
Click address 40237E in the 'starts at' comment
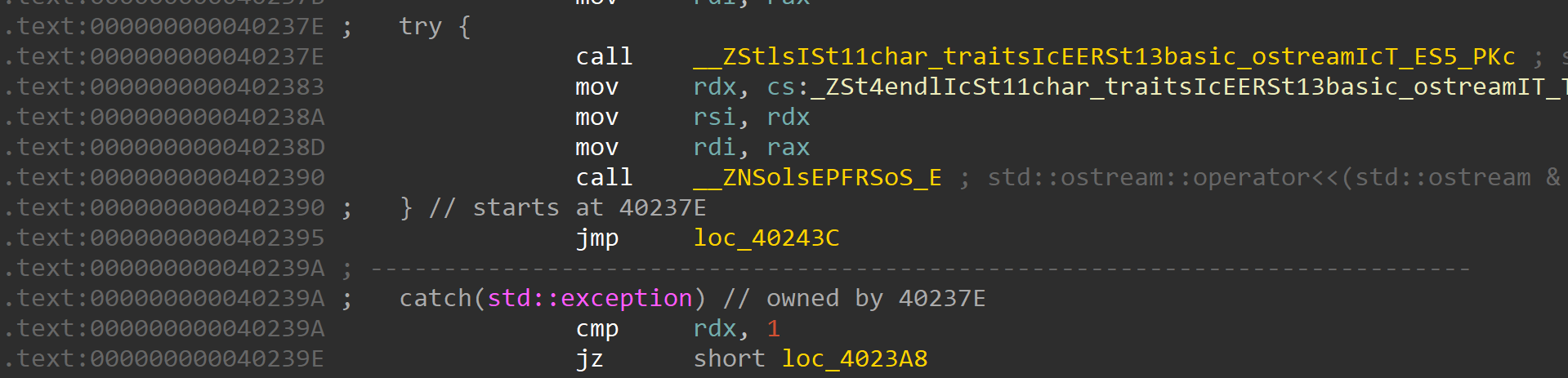click(x=662, y=208)
